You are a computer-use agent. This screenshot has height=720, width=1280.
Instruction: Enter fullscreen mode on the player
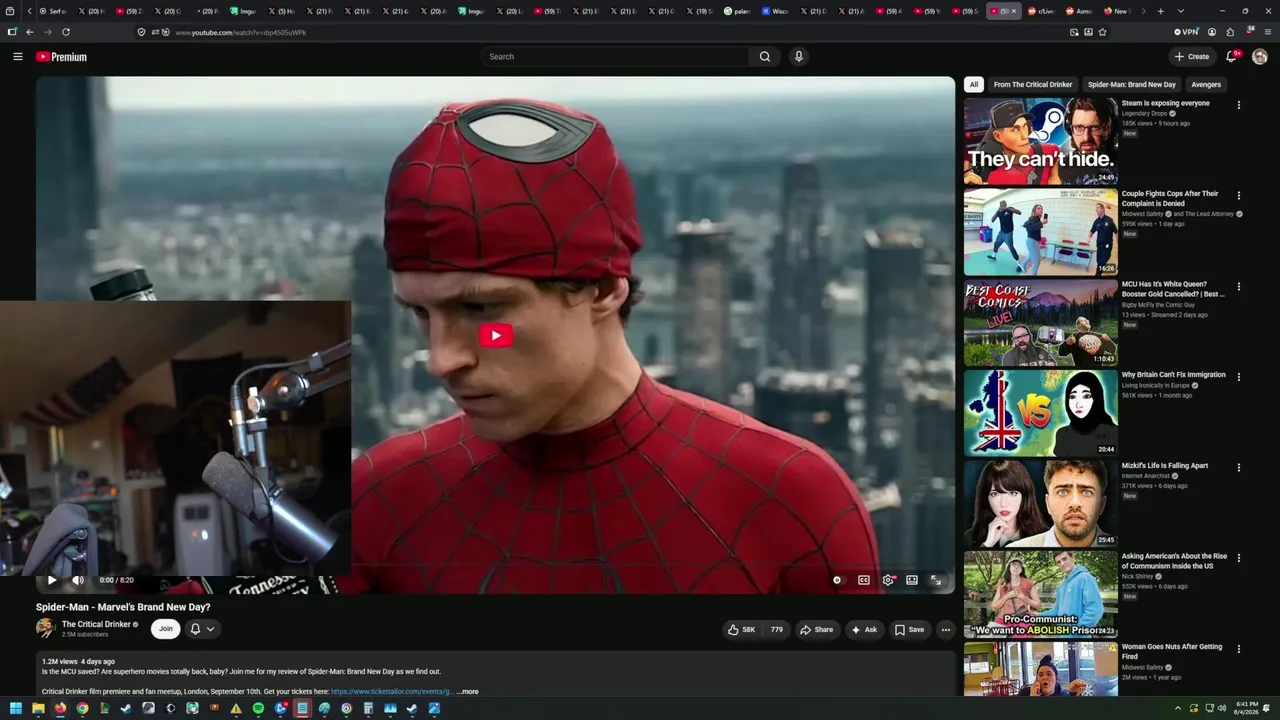[x=936, y=580]
